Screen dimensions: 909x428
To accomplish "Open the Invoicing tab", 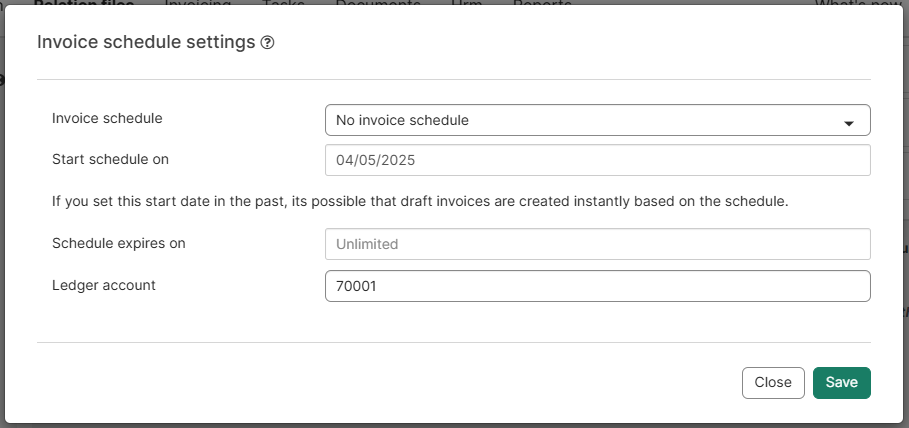I will click(197, 4).
